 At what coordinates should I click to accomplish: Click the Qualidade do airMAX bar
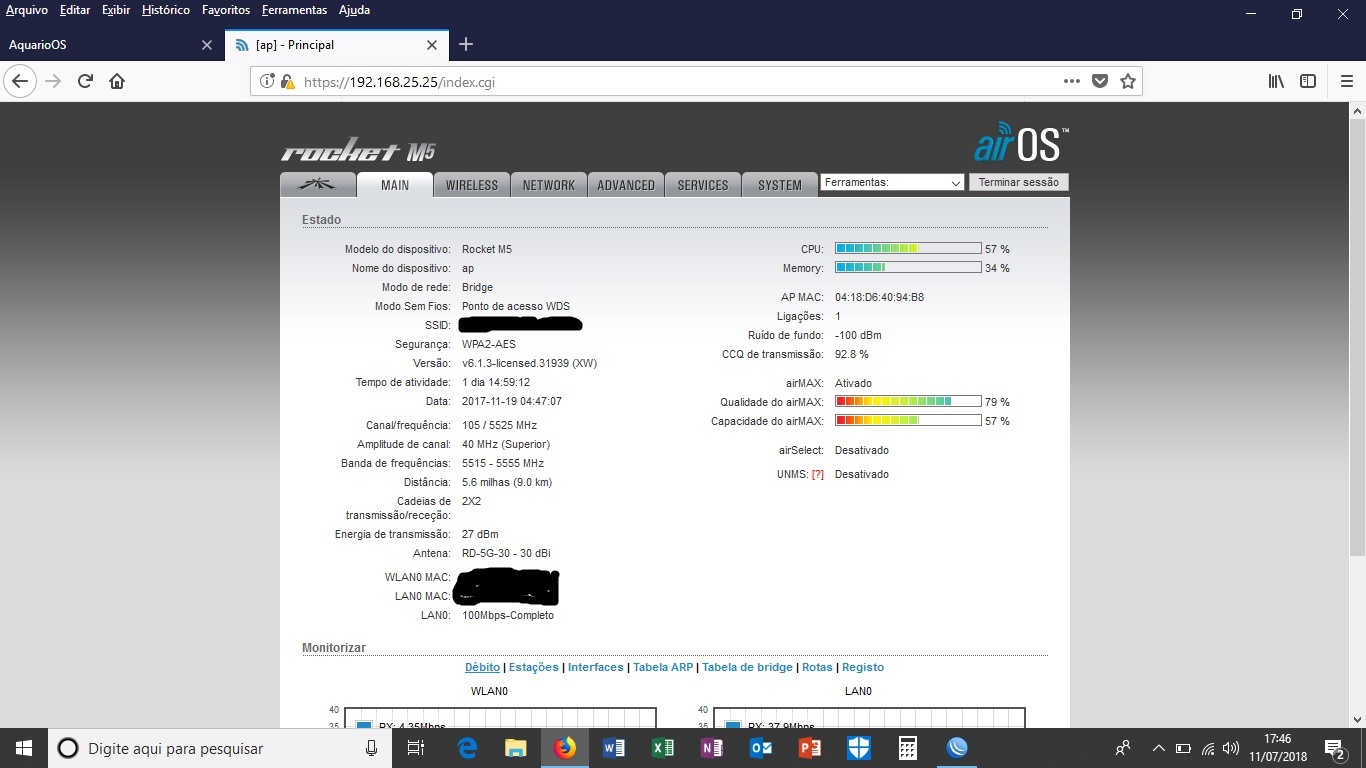908,401
